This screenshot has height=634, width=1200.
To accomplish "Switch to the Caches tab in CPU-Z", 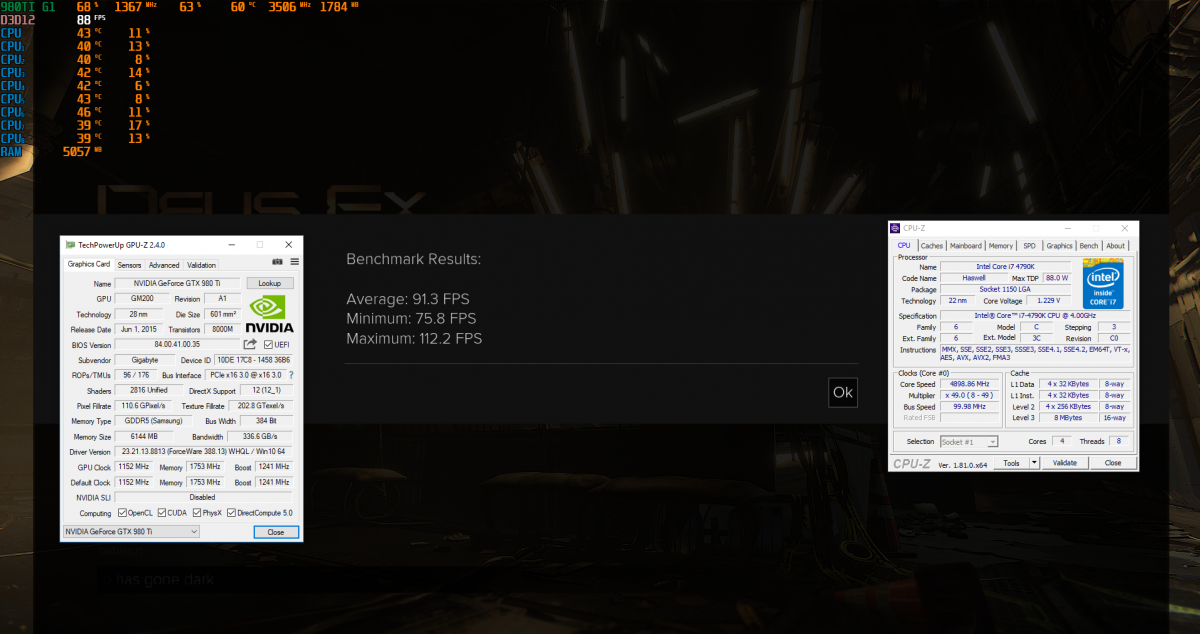I will (x=932, y=245).
